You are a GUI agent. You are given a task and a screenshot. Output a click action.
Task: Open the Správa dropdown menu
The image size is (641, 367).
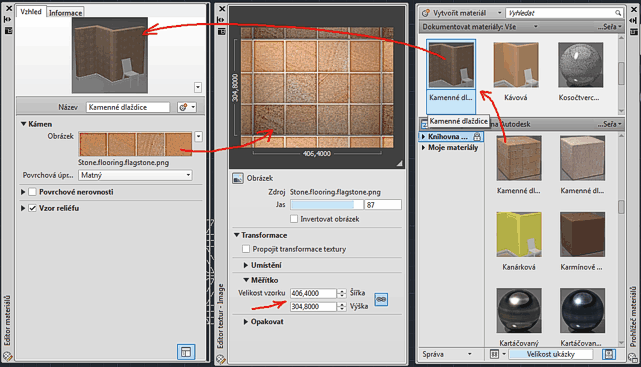point(447,354)
